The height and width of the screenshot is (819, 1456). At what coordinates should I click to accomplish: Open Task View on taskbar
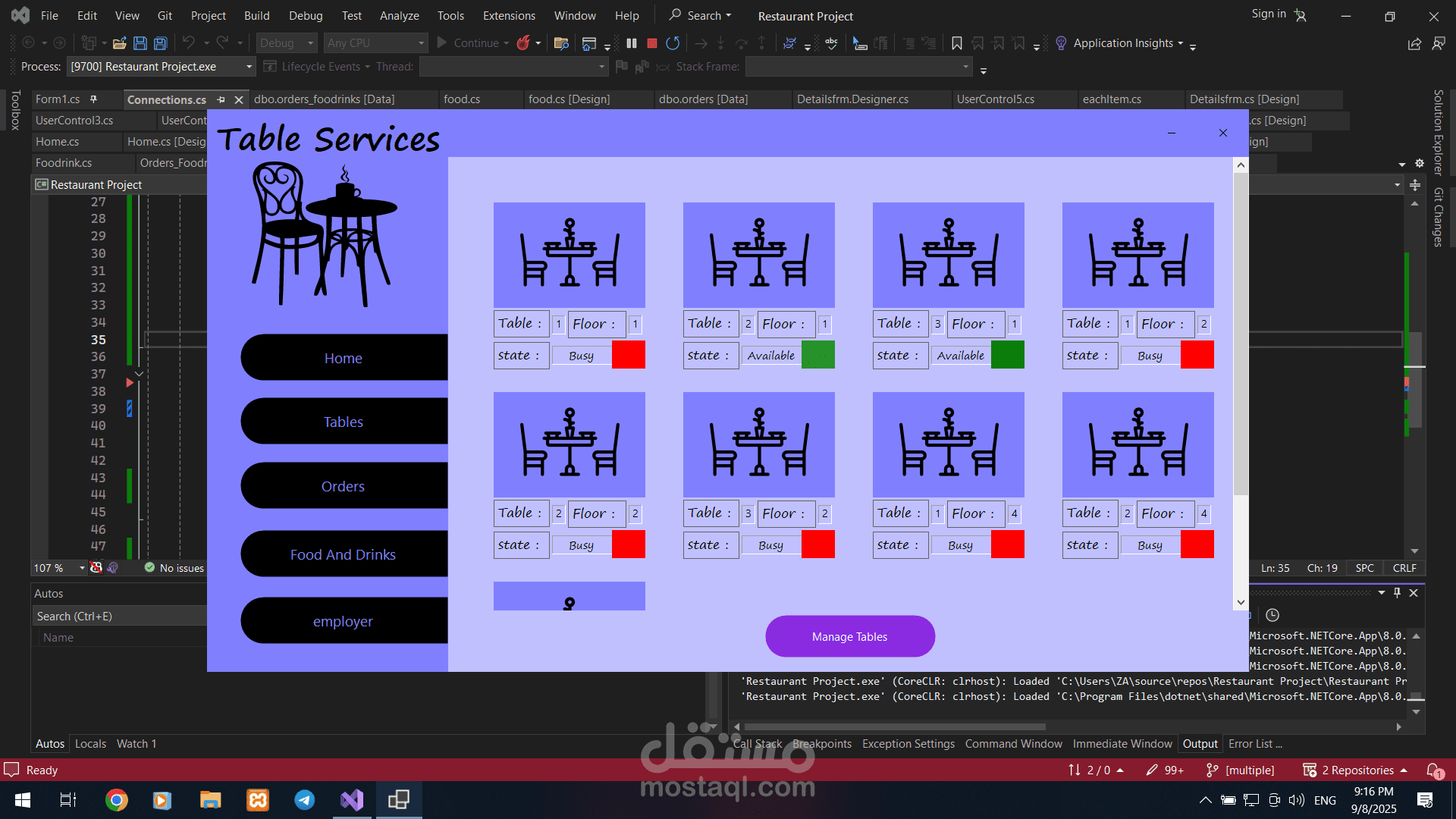point(68,800)
